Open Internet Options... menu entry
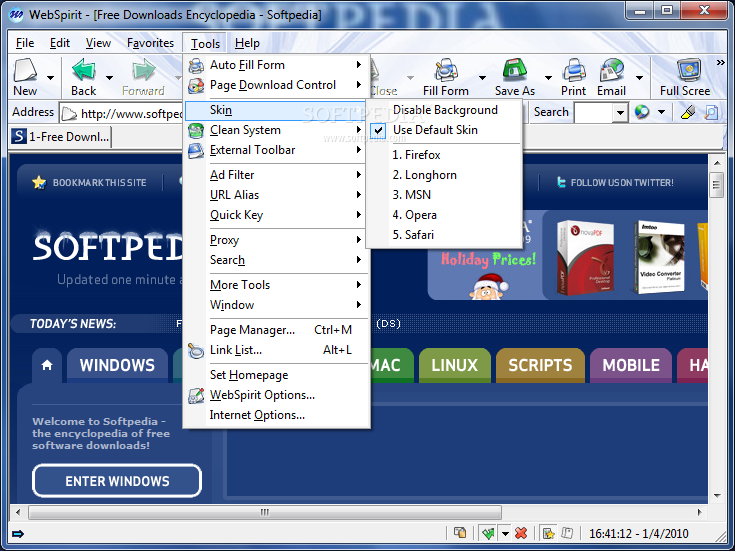Screen dimensions: 735x551 point(277,415)
